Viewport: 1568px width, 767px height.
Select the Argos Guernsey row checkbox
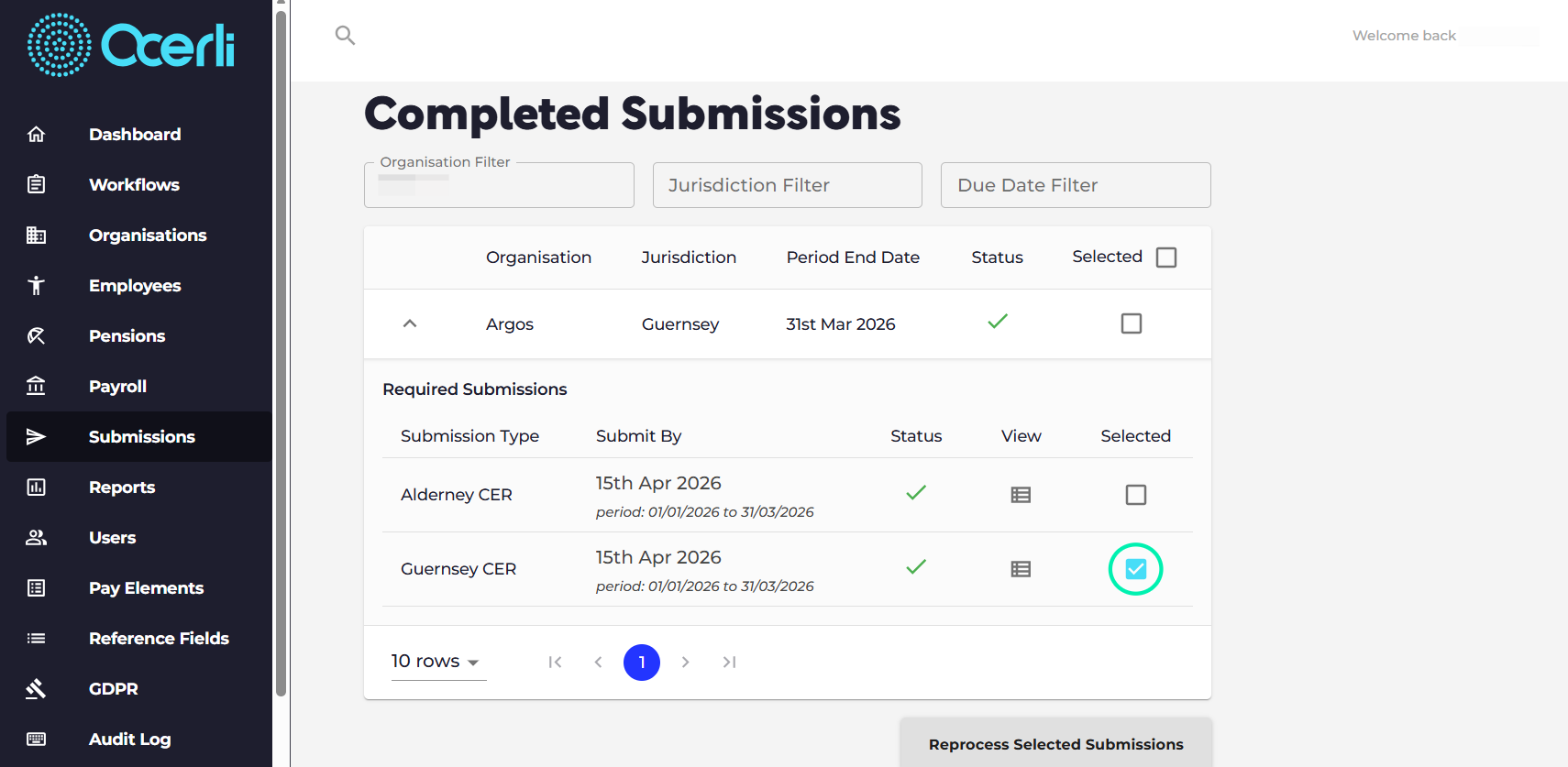click(1132, 323)
